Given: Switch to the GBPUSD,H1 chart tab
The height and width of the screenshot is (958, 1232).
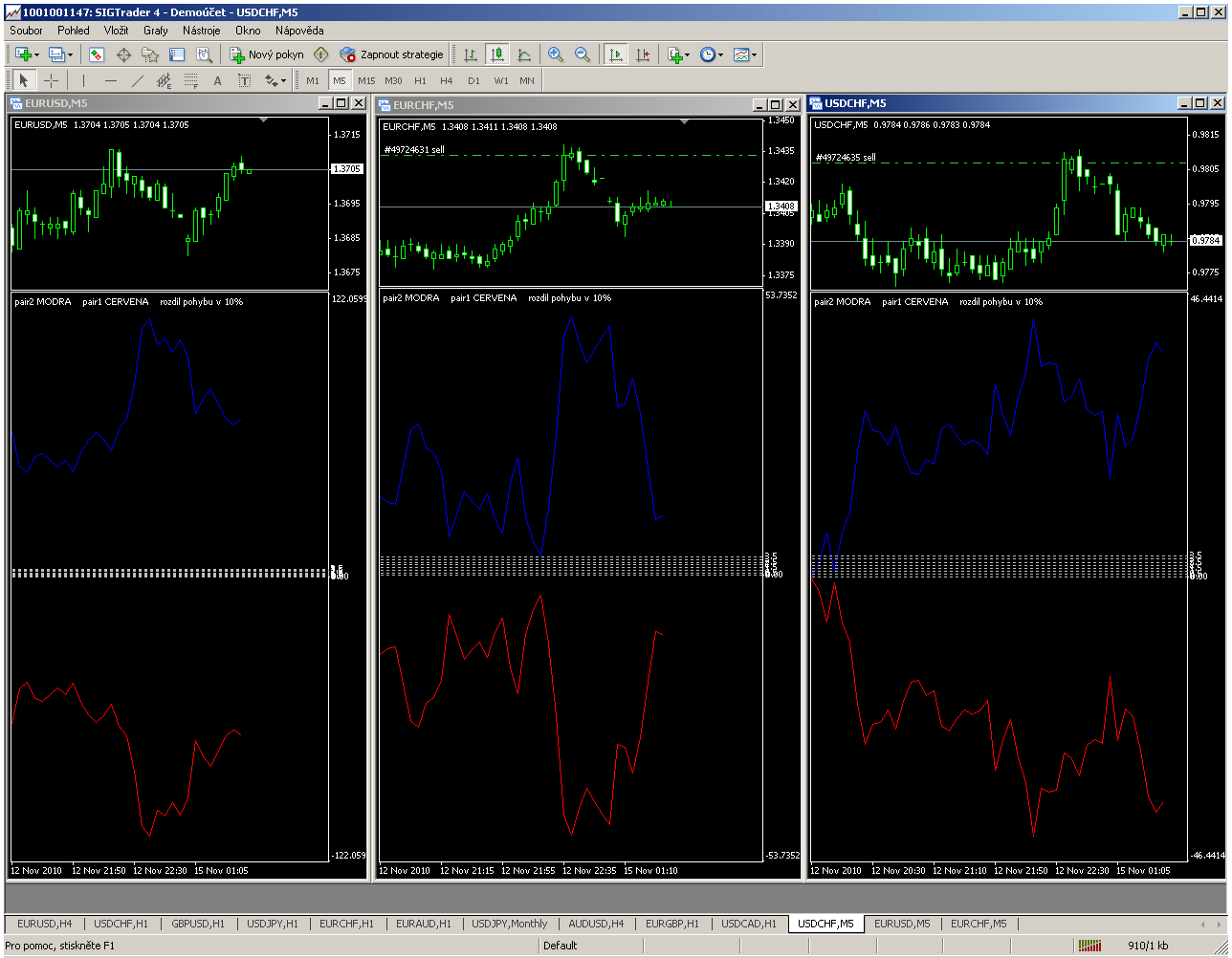Looking at the screenshot, I should click(x=198, y=924).
